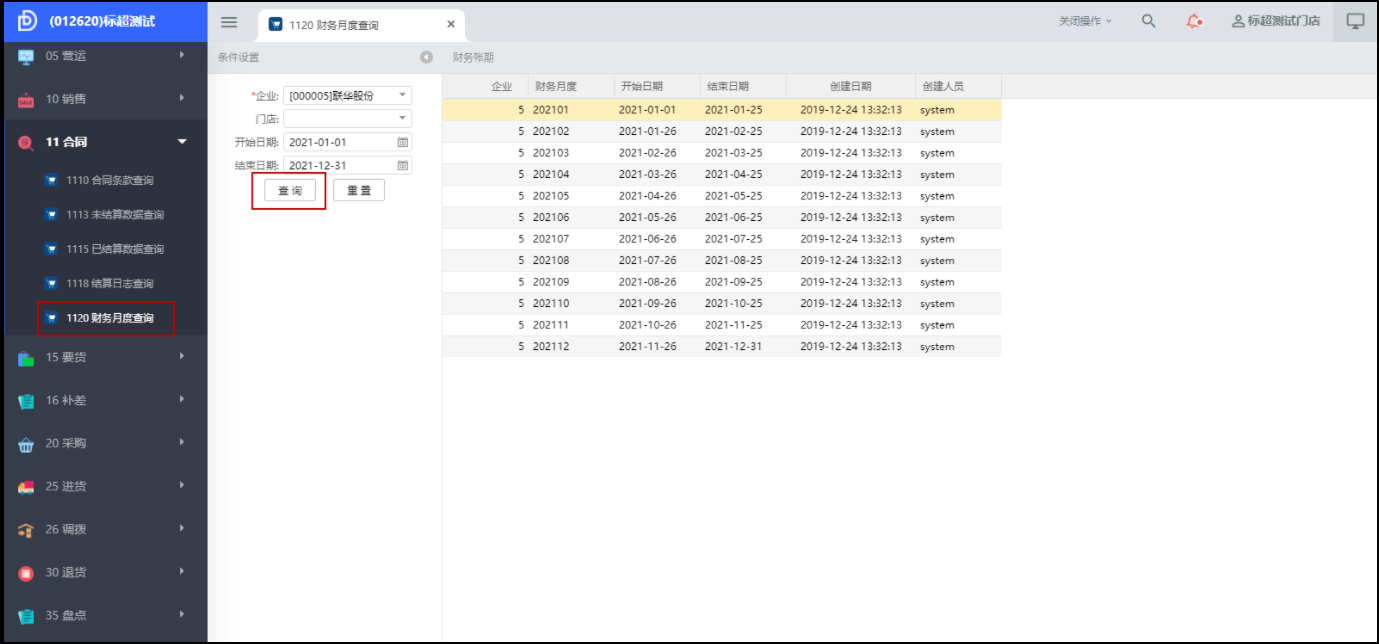Select 1118 结算日志查询 in sidebar
Screen dimensions: 1379x644
(109, 283)
